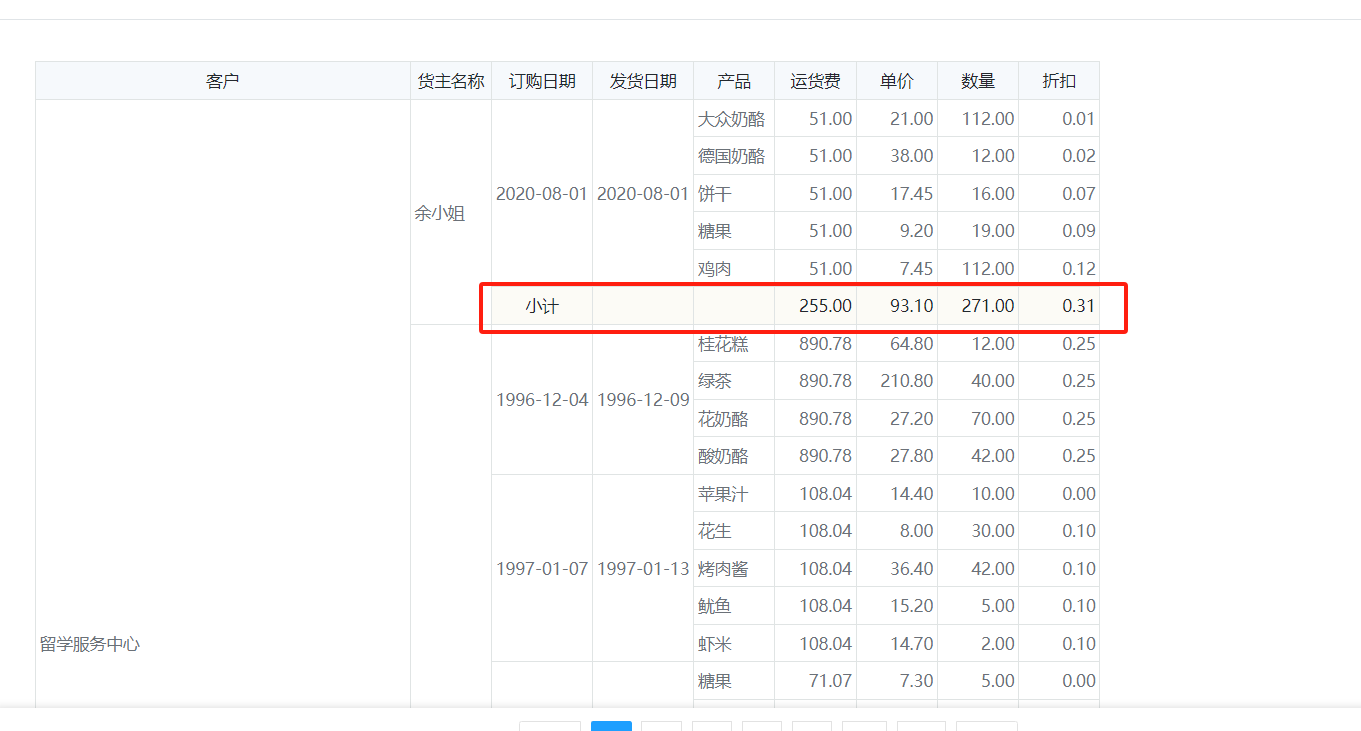The image size is (1361, 731).
Task: Click the 货主名称 column header
Action: click(x=450, y=81)
